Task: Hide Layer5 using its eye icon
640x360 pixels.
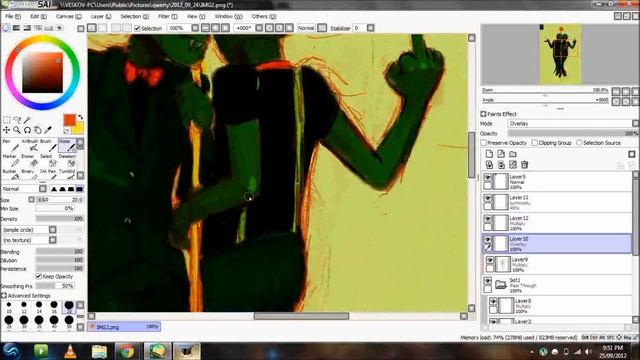Action: click(488, 178)
